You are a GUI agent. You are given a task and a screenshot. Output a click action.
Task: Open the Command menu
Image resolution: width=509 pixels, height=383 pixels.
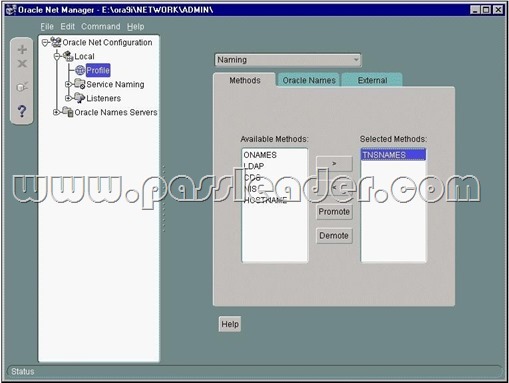tap(101, 27)
